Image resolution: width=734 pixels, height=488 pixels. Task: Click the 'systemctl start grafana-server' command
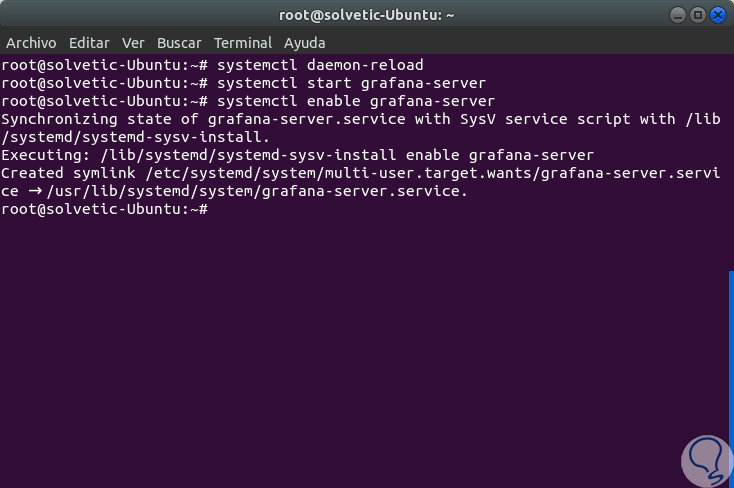point(351,83)
